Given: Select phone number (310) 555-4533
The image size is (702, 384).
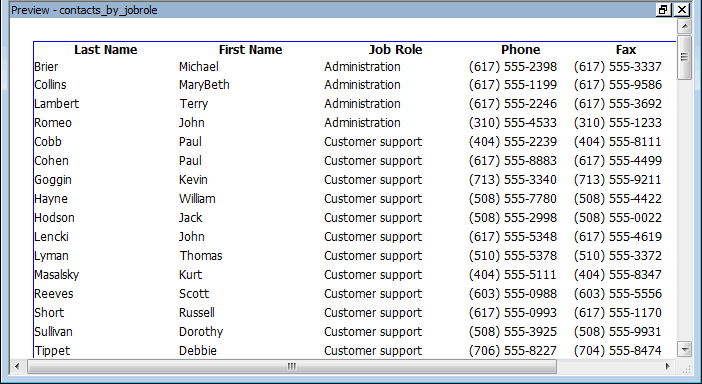Looking at the screenshot, I should (x=513, y=123).
